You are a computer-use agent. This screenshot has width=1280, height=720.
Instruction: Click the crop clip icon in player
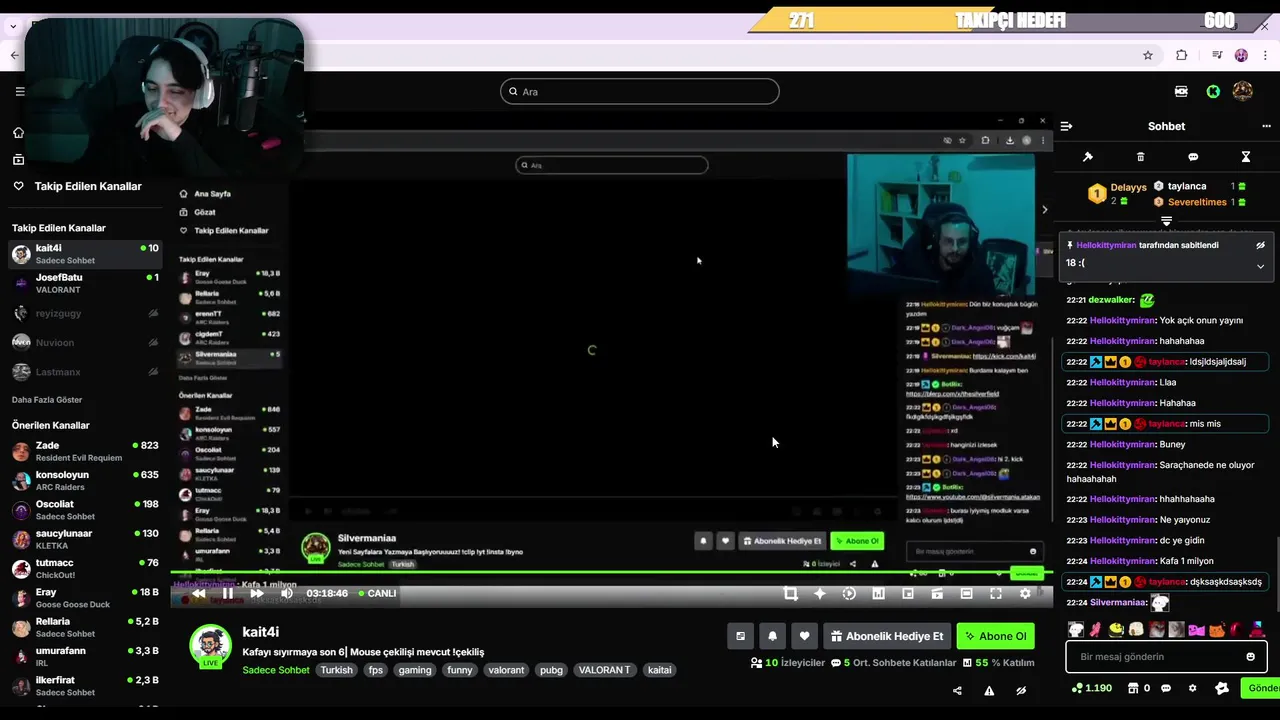tap(791, 593)
